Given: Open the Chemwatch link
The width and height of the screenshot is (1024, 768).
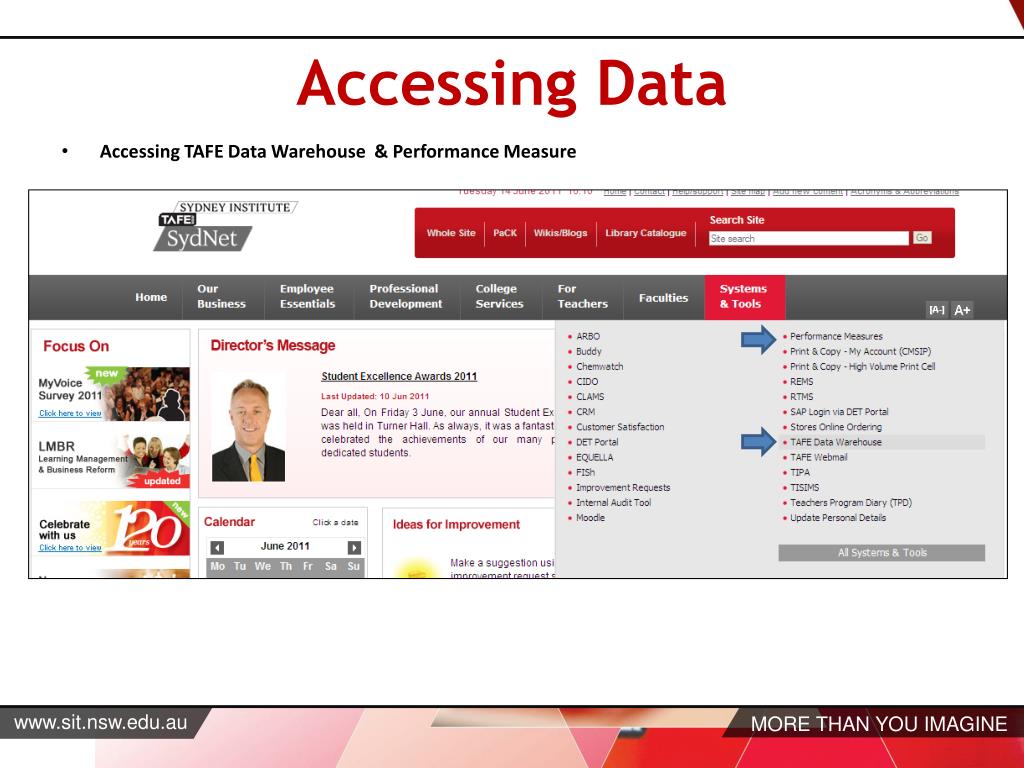Looking at the screenshot, I should coord(599,366).
